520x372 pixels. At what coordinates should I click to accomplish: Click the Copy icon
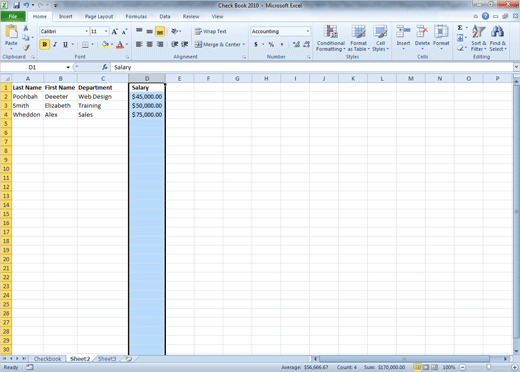(x=26, y=38)
